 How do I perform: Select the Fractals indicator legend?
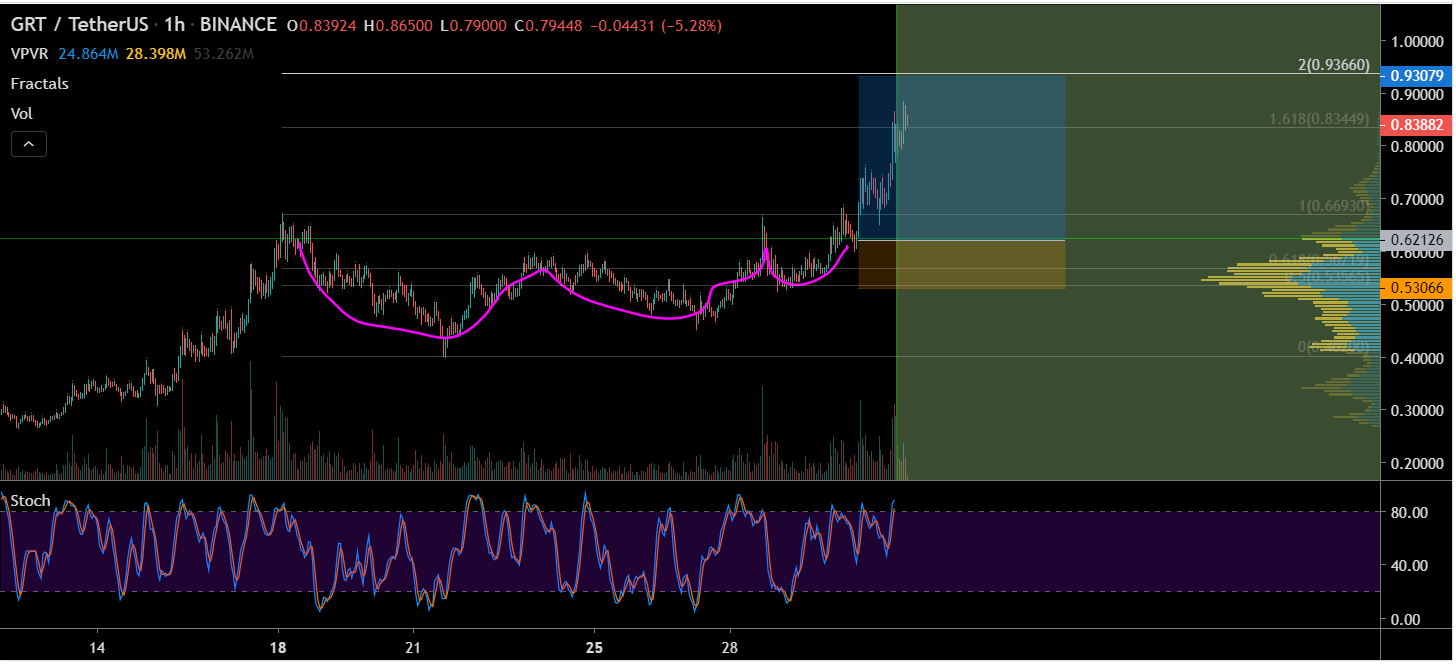tap(38, 84)
